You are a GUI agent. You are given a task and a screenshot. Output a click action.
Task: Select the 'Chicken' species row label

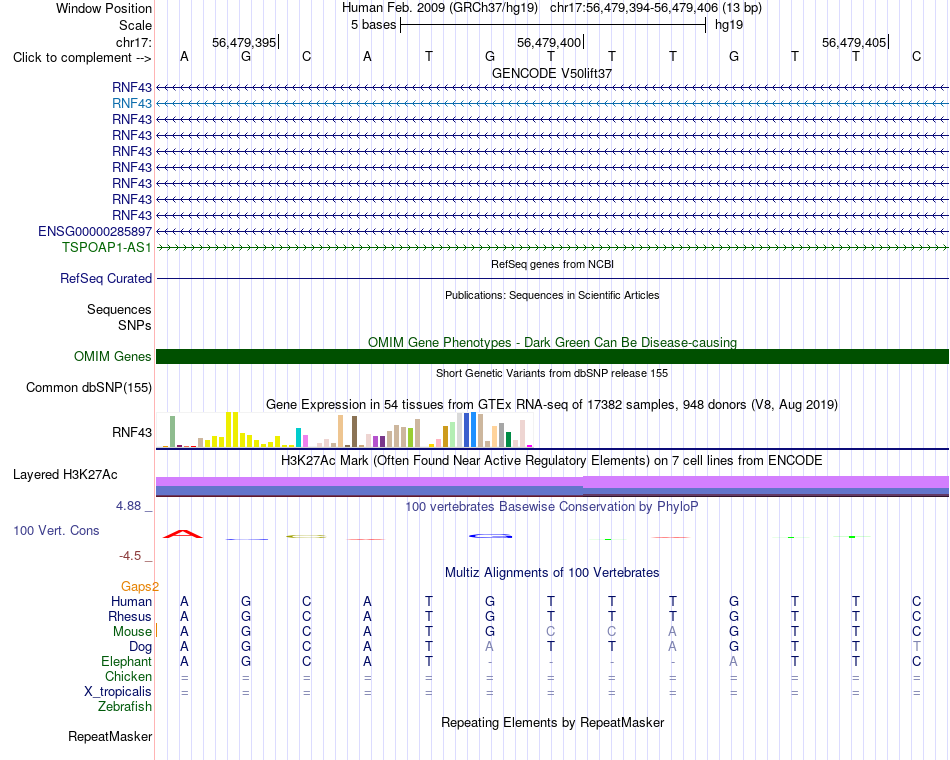[128, 677]
